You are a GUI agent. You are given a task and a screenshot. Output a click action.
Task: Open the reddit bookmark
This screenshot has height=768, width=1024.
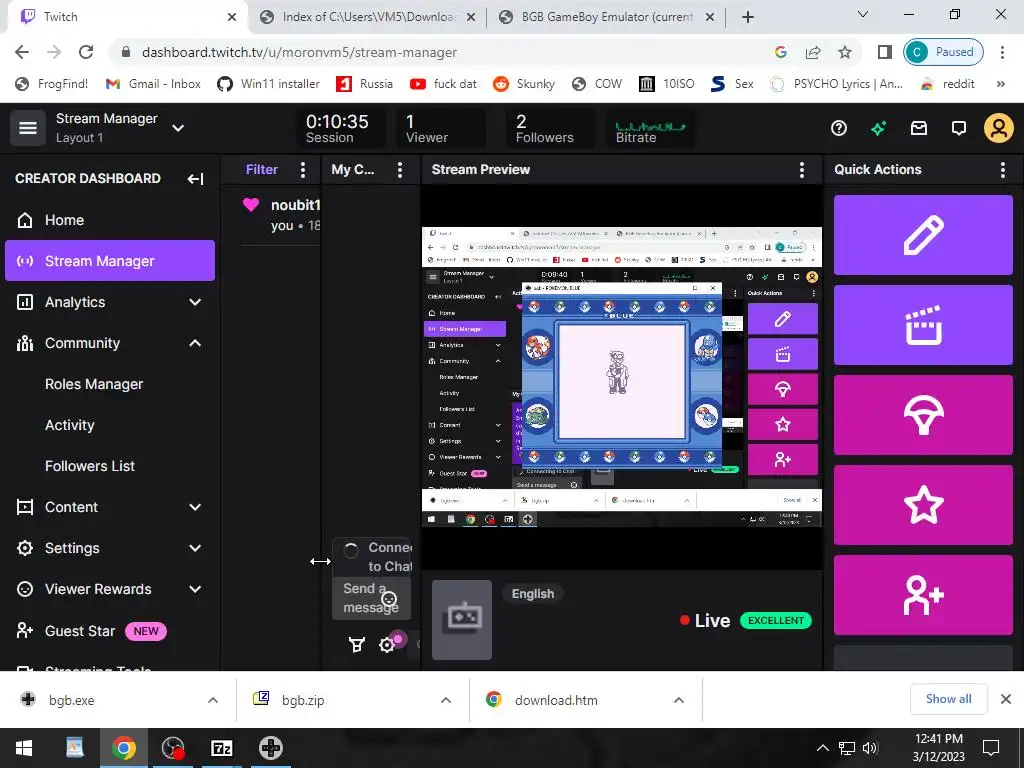coord(948,84)
